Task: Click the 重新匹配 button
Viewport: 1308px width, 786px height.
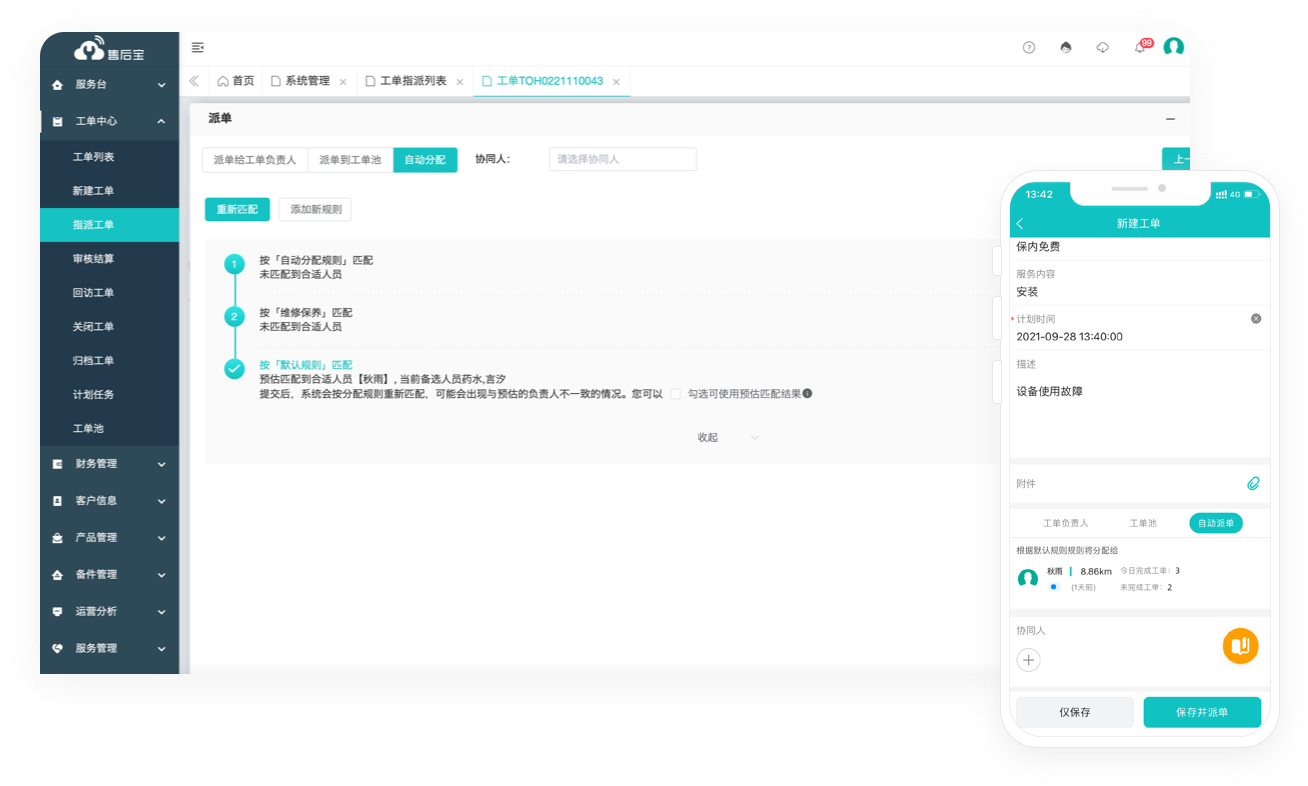Action: (237, 210)
